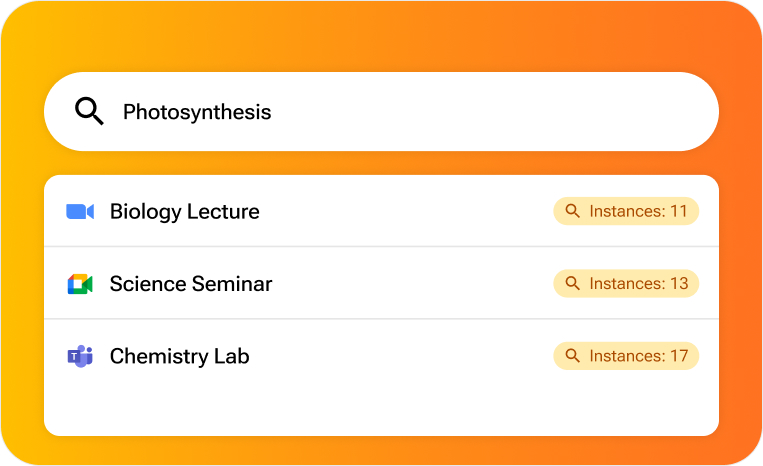The image size is (763, 466).
Task: Click the Instances: 17 badge
Action: point(626,356)
